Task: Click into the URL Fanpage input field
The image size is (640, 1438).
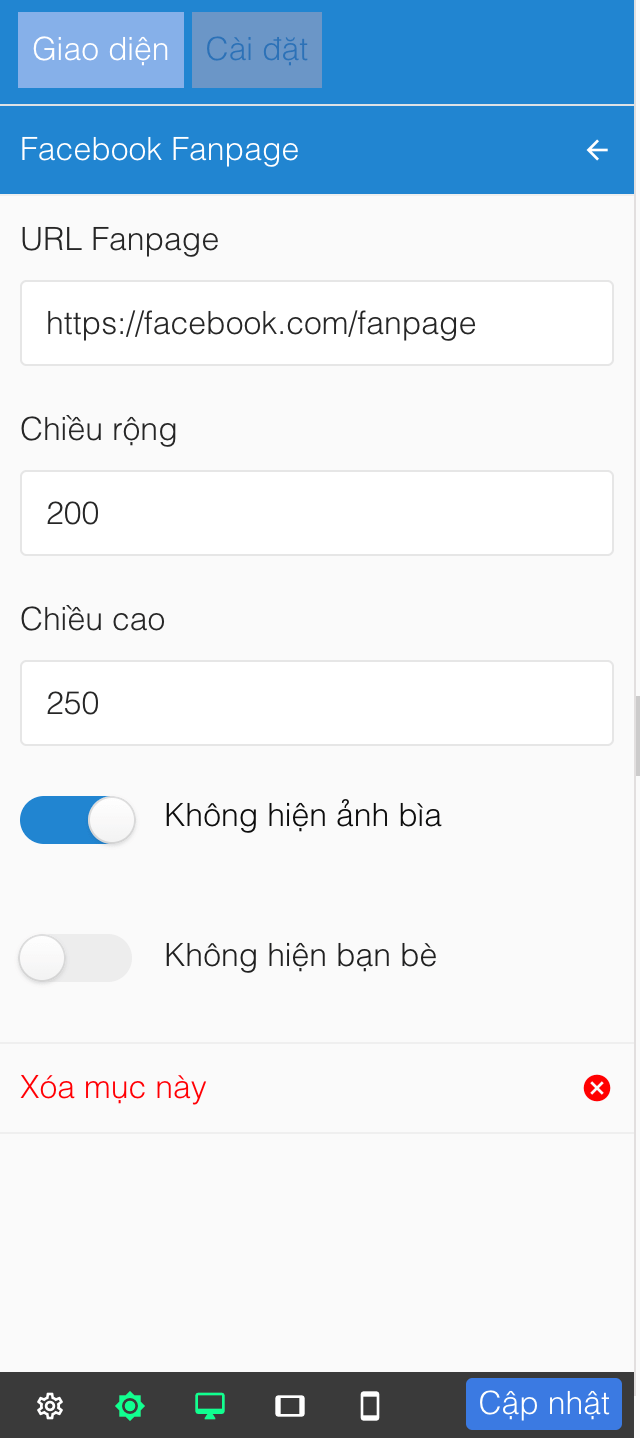Action: click(316, 323)
